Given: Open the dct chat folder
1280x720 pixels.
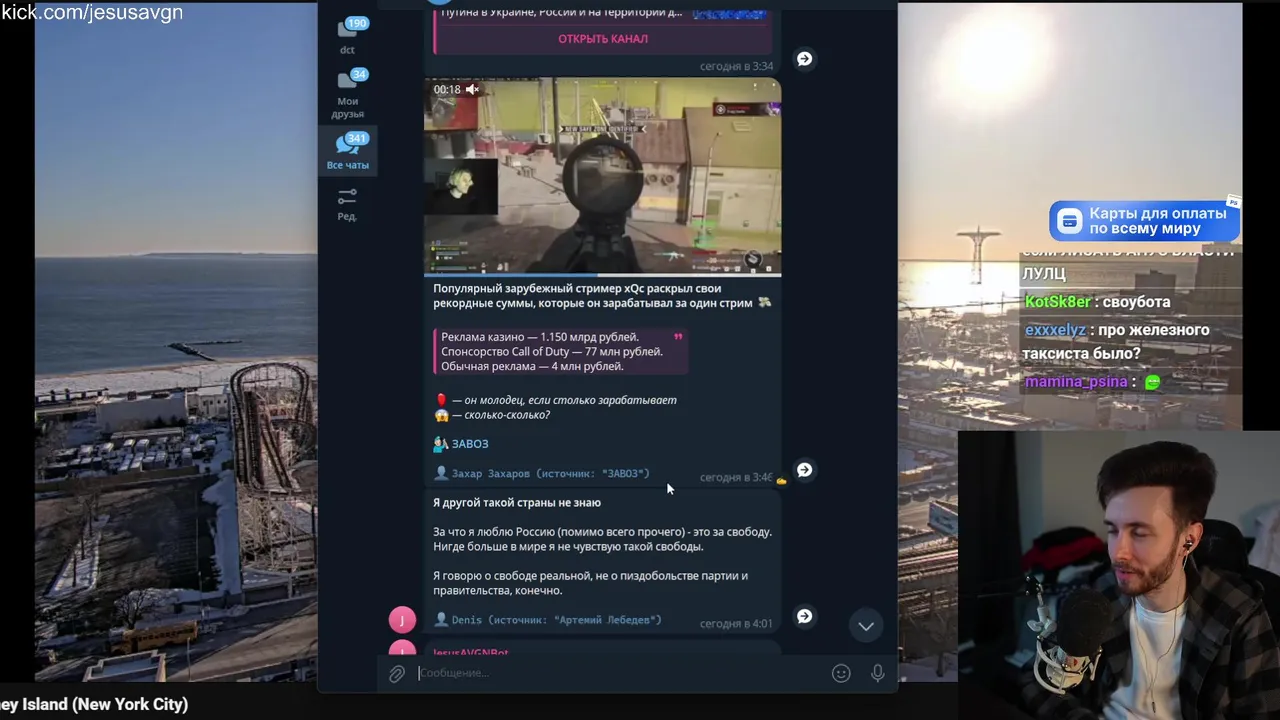Looking at the screenshot, I should pyautogui.click(x=347, y=35).
